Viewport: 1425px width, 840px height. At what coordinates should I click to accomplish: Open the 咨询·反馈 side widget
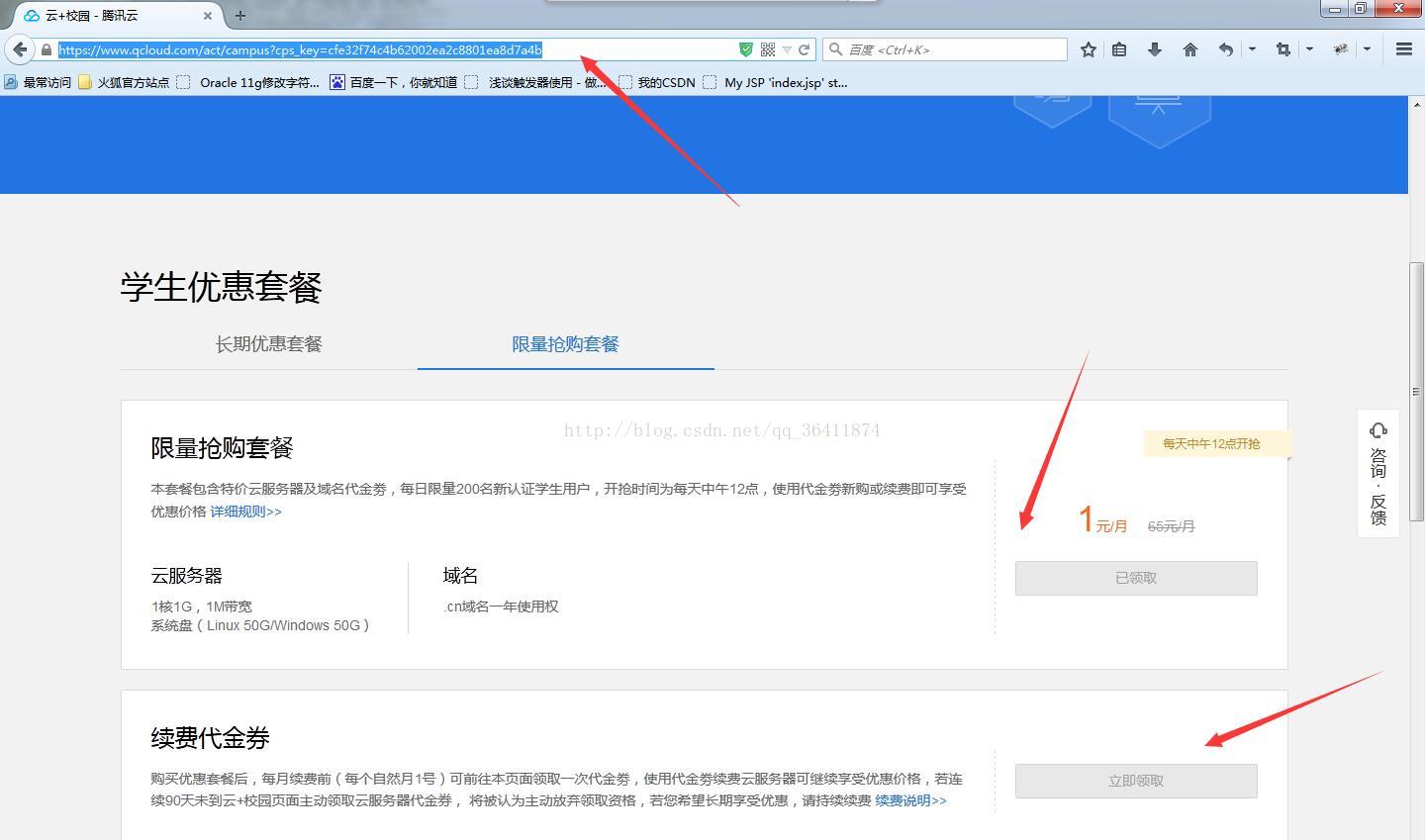coord(1378,473)
